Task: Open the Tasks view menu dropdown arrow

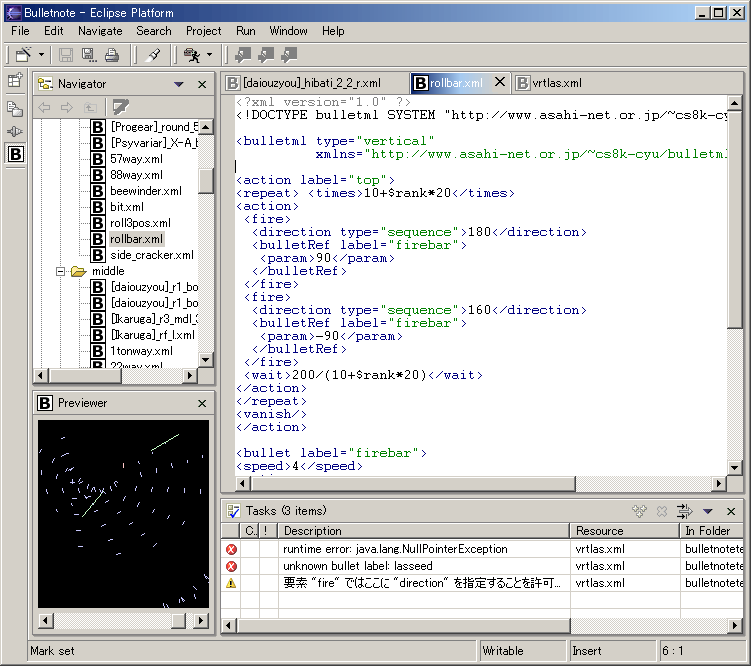Action: pos(708,511)
